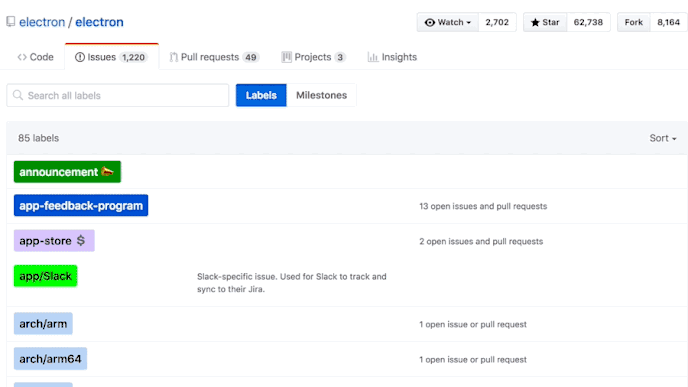Select the Labels button
Screen dimensions: 688x387
point(261,95)
